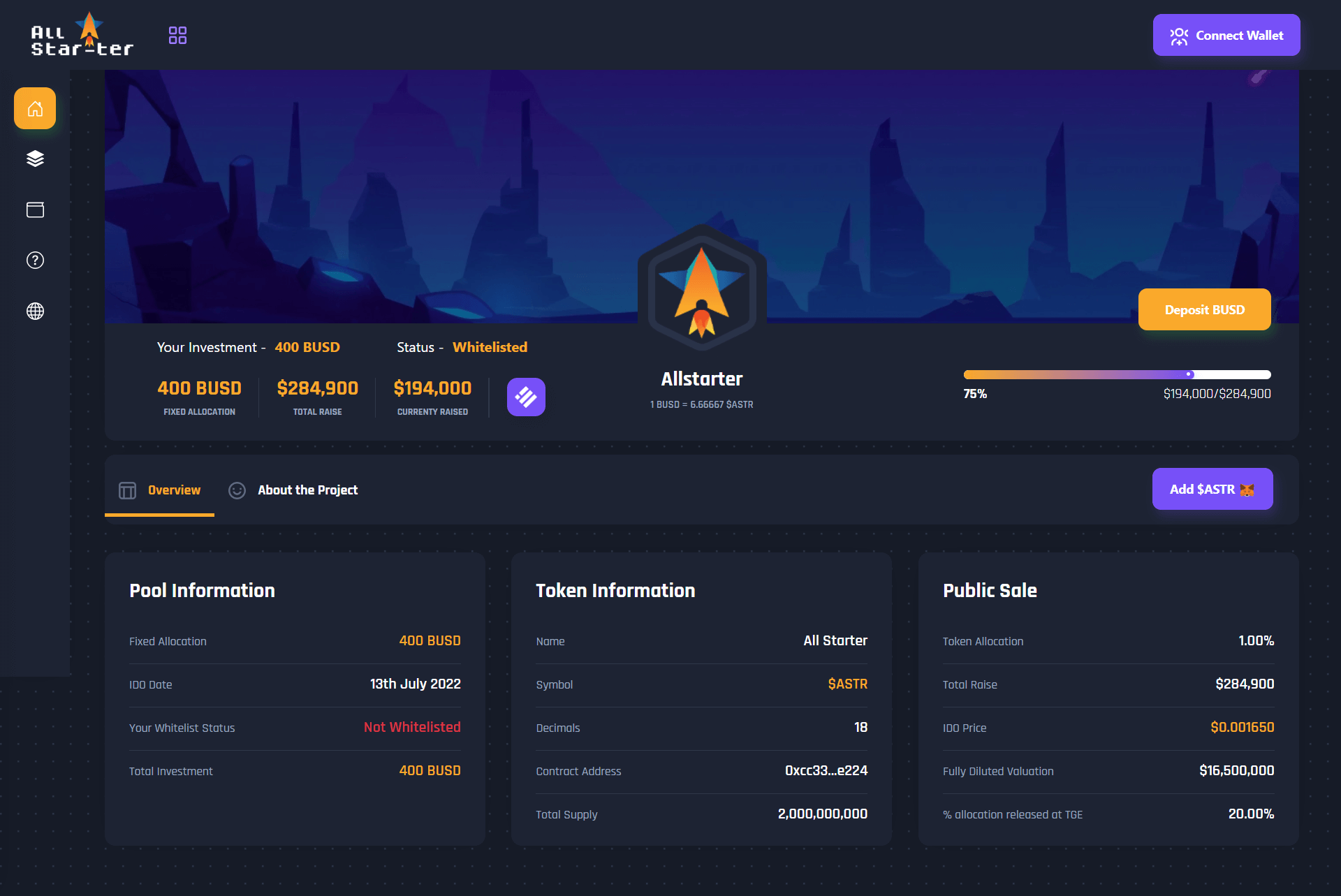The width and height of the screenshot is (1341, 896).
Task: Click the smiley icon beside About
Action: point(237,490)
